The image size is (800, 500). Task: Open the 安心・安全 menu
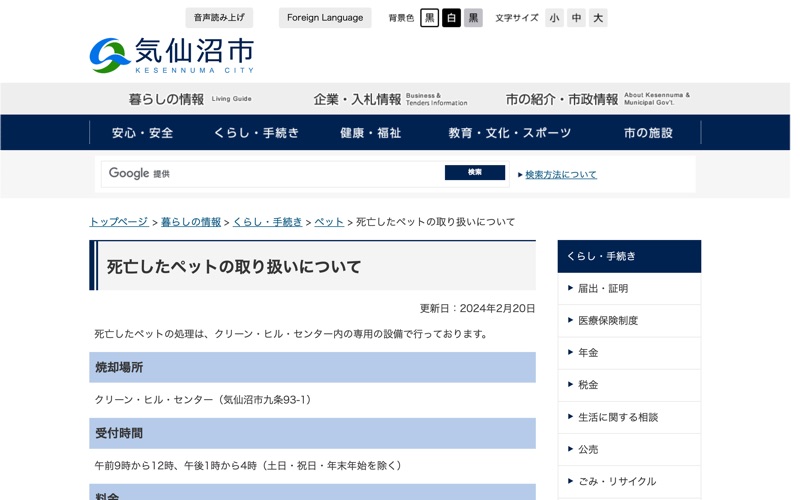[x=142, y=133]
